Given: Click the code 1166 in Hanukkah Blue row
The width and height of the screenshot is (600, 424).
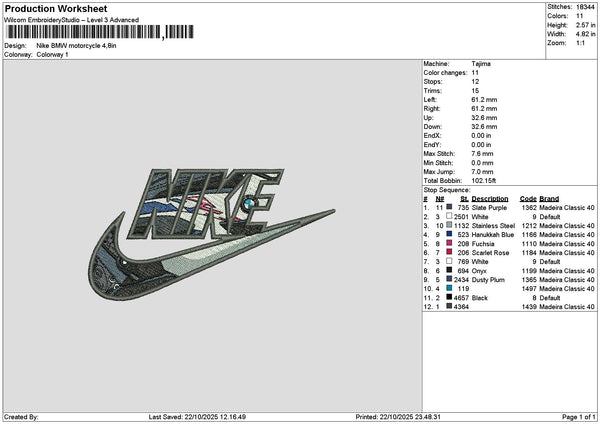Looking at the screenshot, I should coord(529,235).
